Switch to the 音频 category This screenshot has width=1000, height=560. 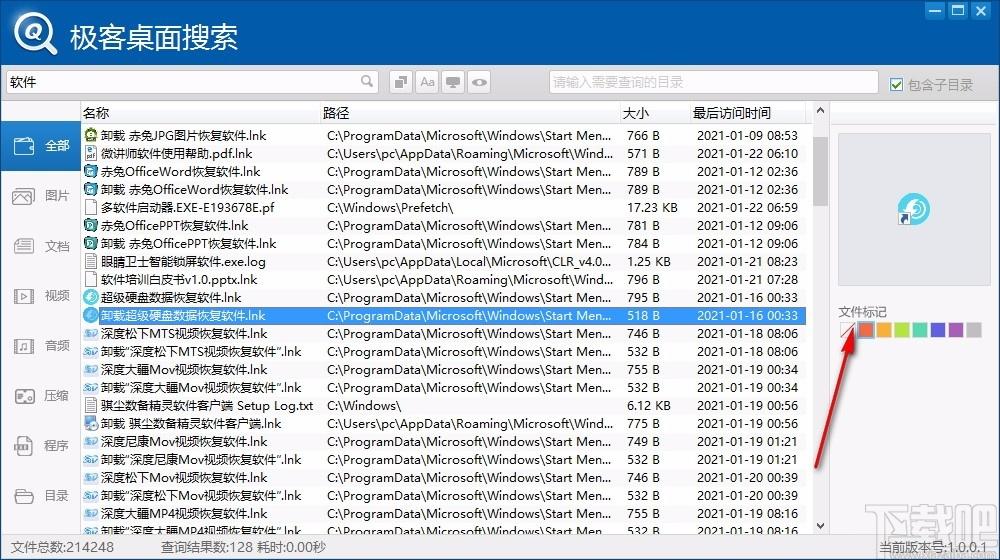[x=41, y=346]
